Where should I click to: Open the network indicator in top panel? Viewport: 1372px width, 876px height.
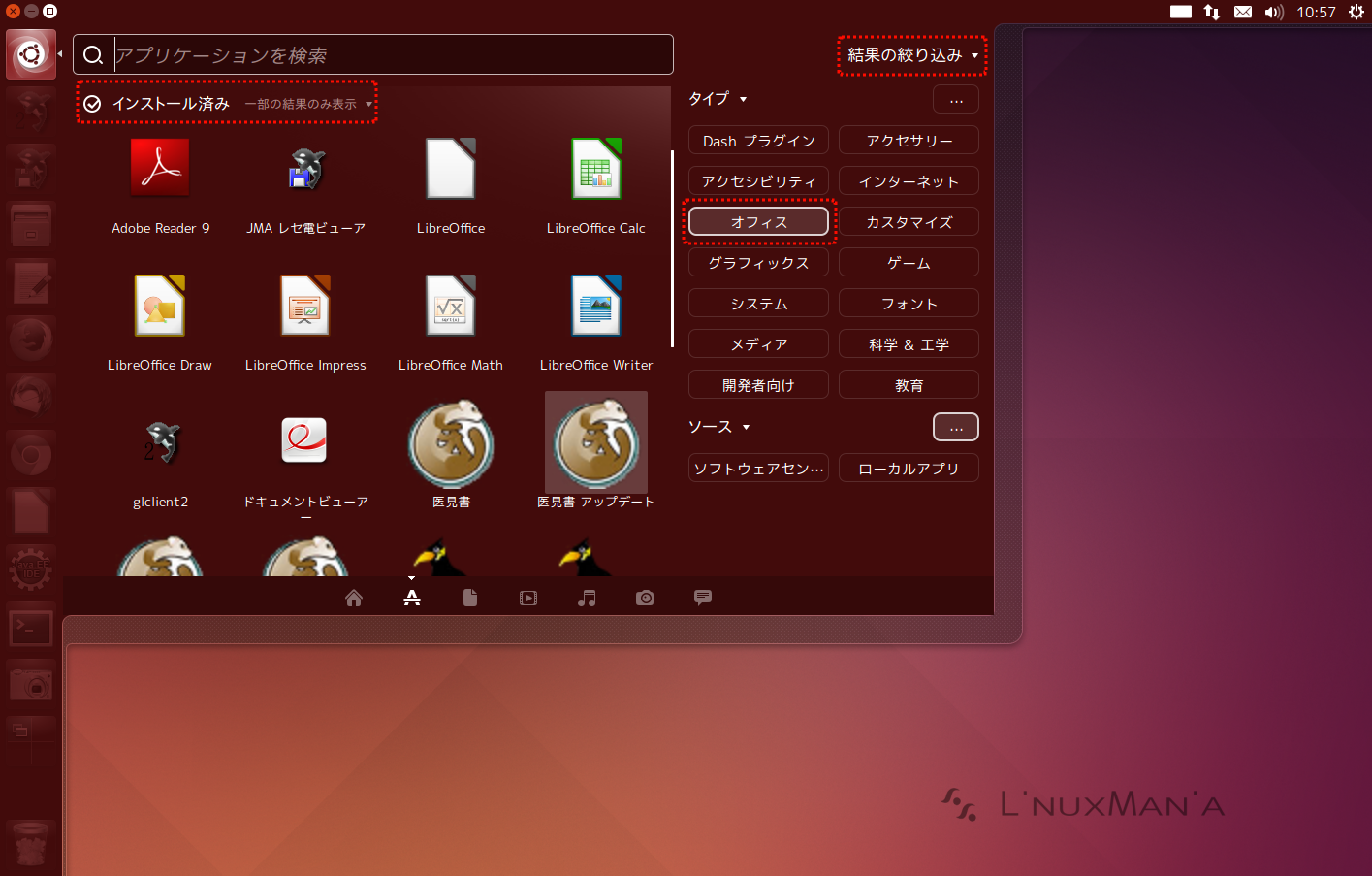(1212, 12)
